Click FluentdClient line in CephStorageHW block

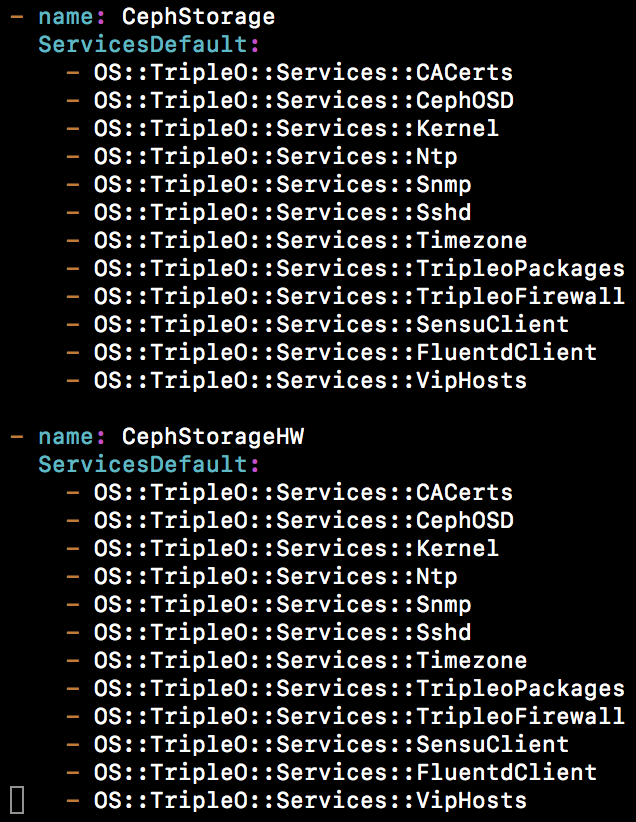(345, 773)
